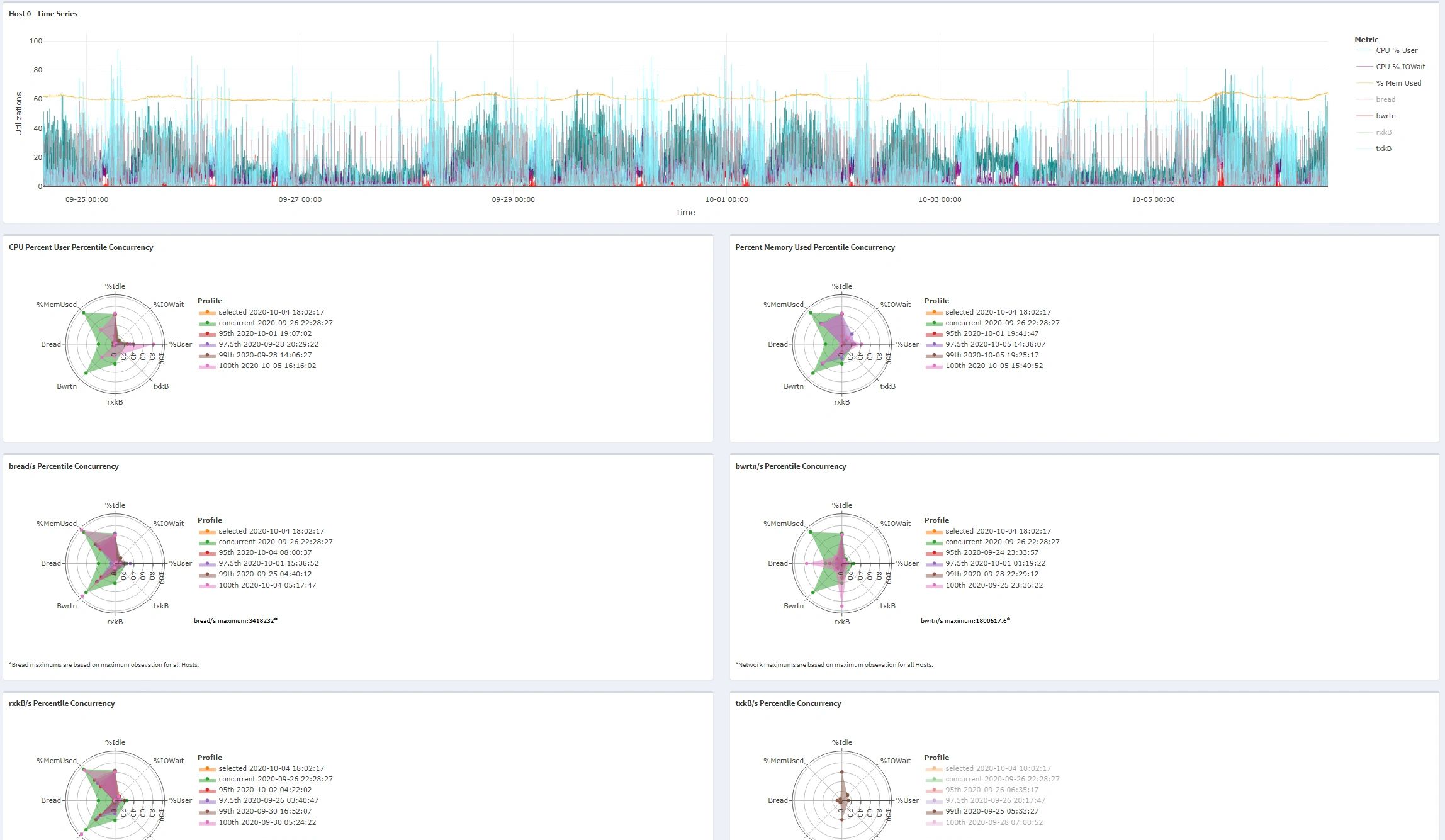Toggle 99th 2020-09-28 14:06:27 profile
This screenshot has width=1445, height=840.
[x=256, y=355]
